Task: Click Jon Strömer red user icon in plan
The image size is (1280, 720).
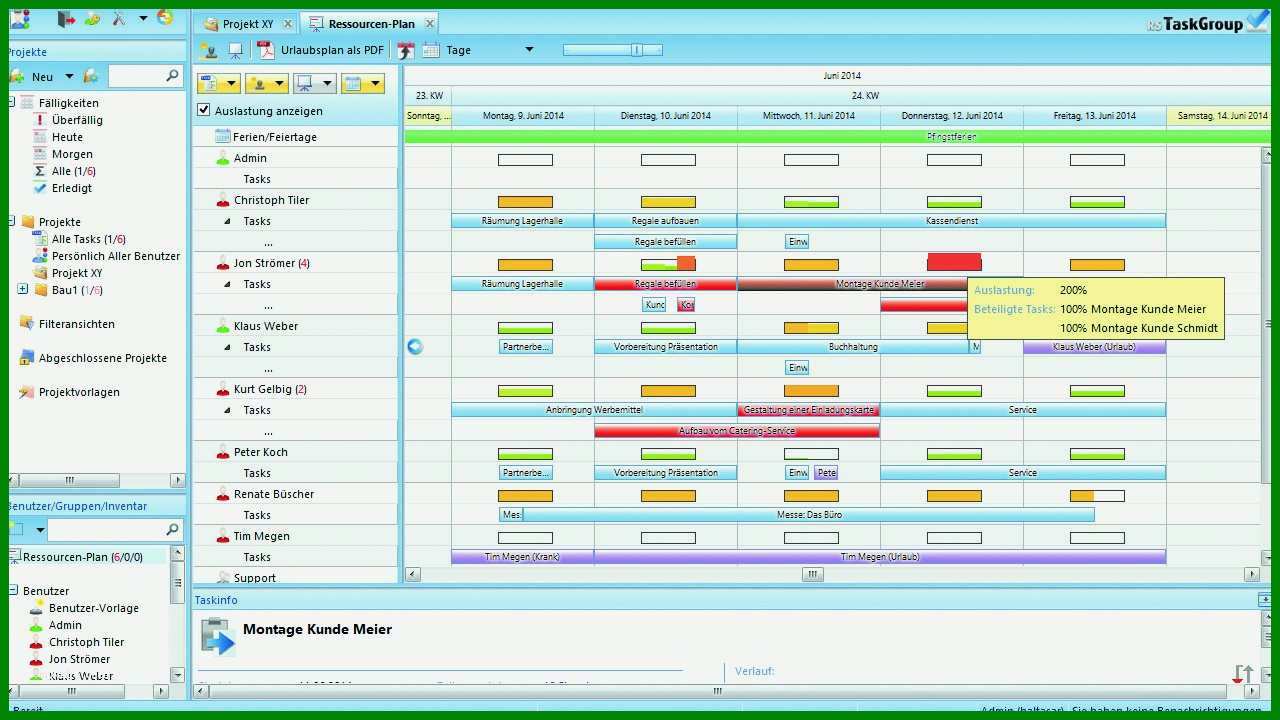Action: (223, 263)
